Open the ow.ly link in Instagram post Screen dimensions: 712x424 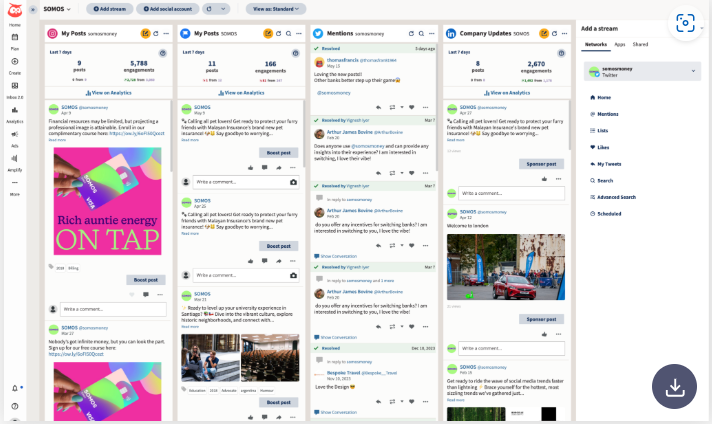pos(137,134)
